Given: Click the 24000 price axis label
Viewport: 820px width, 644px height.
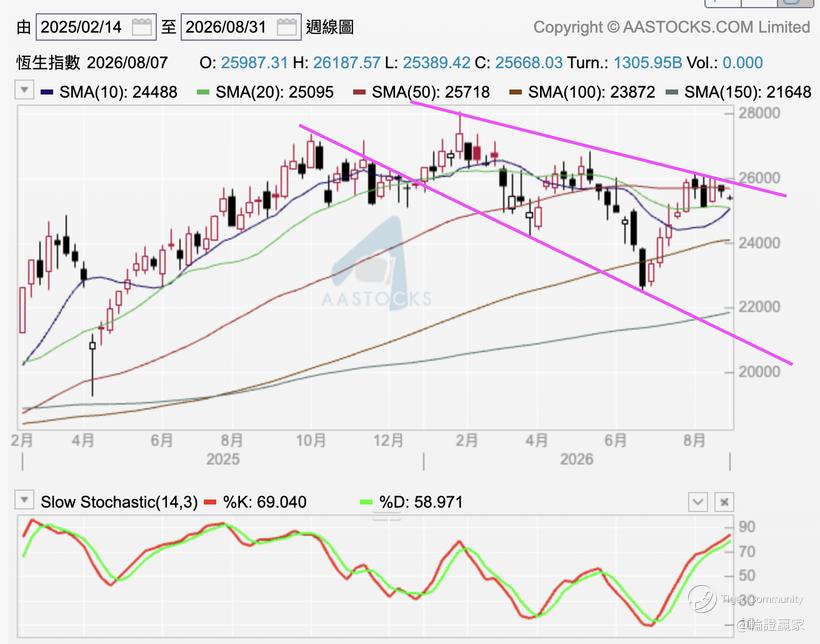Looking at the screenshot, I should coord(759,243).
